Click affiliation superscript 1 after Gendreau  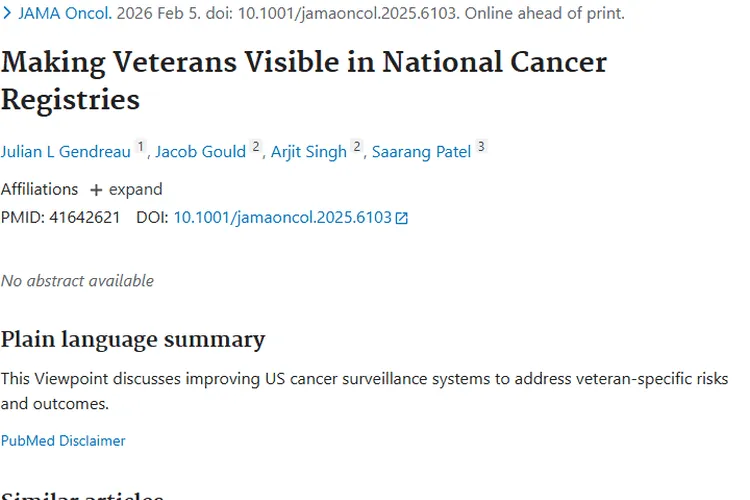coord(141,147)
